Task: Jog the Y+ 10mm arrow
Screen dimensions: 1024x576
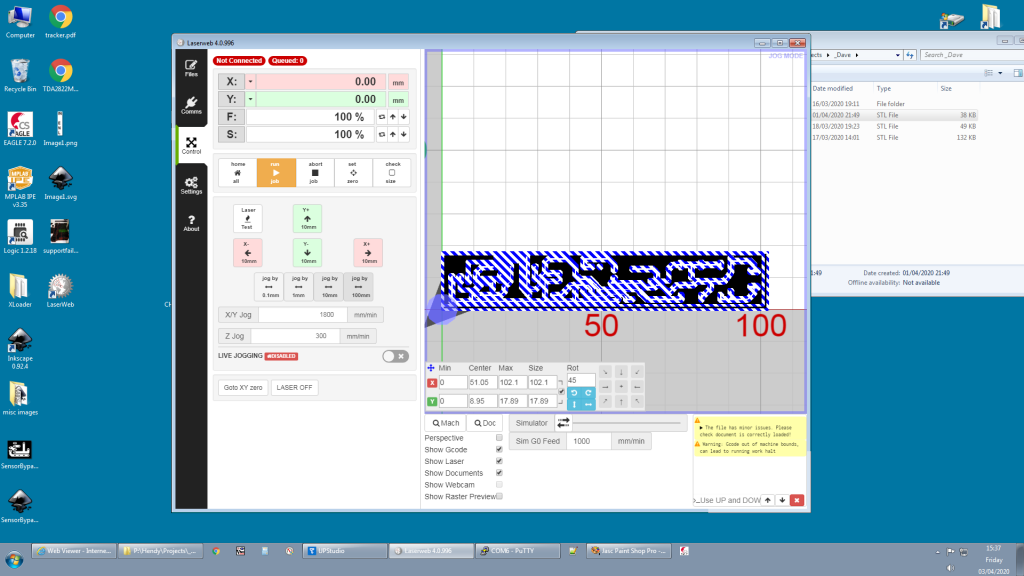Action: click(x=307, y=218)
